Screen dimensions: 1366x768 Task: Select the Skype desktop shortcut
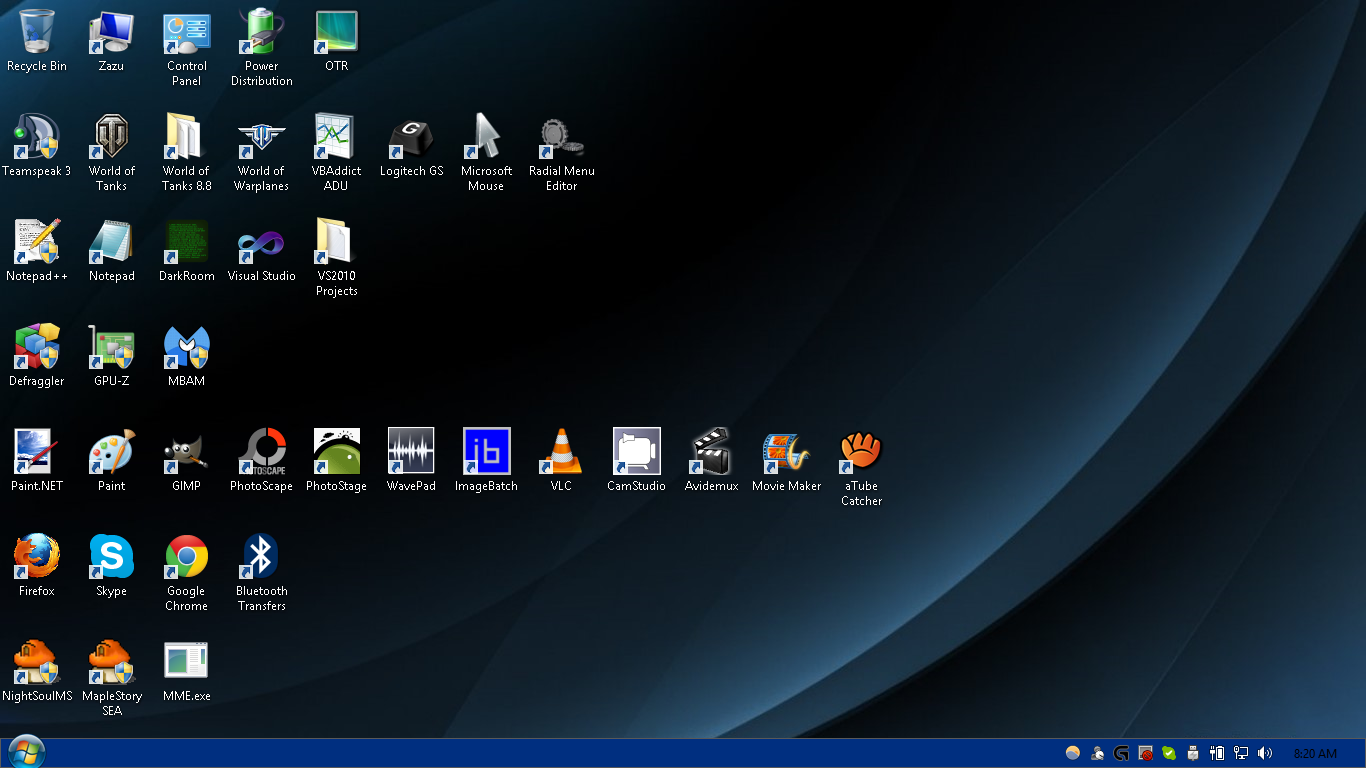click(111, 557)
